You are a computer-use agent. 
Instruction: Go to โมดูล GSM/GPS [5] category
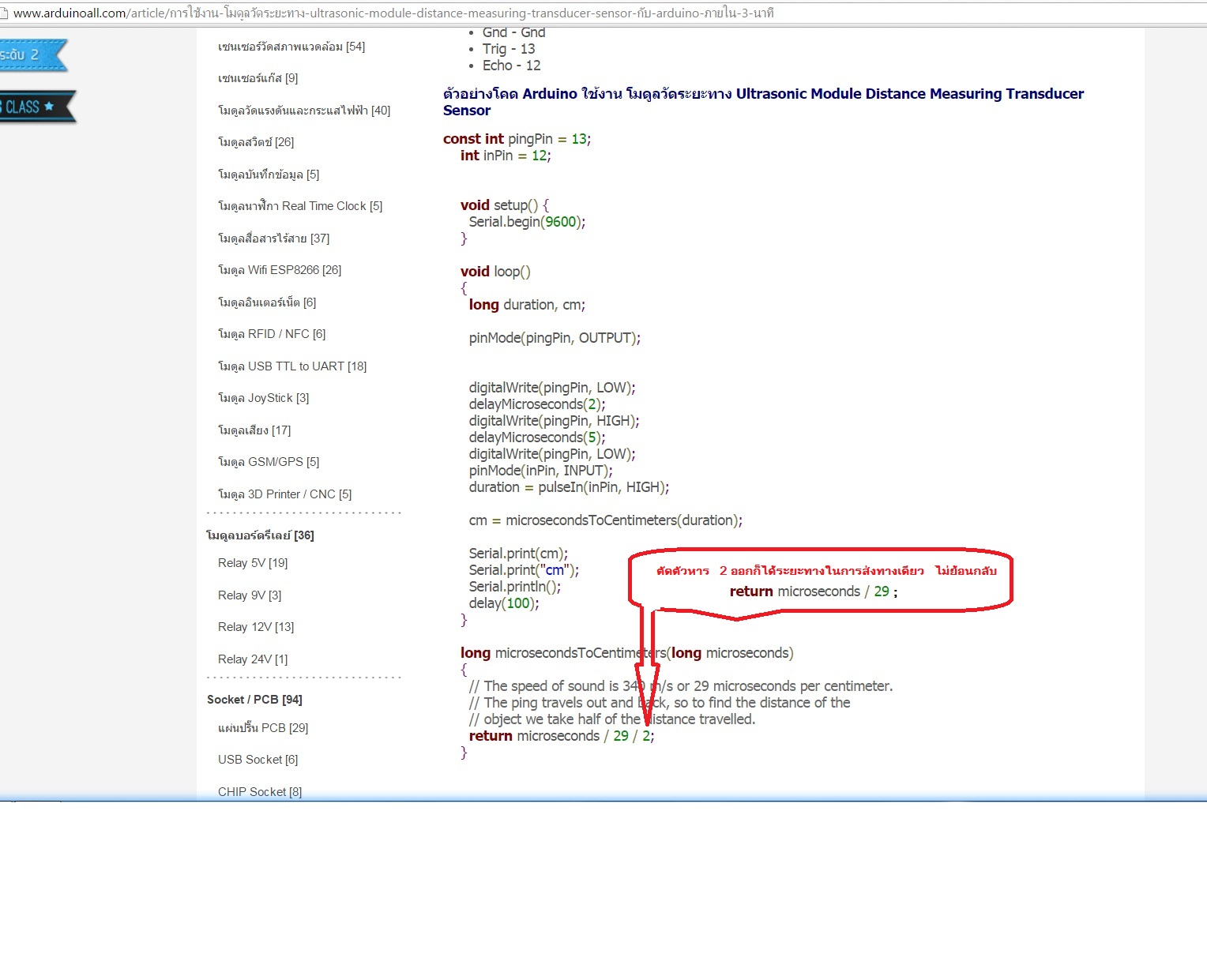coord(268,462)
